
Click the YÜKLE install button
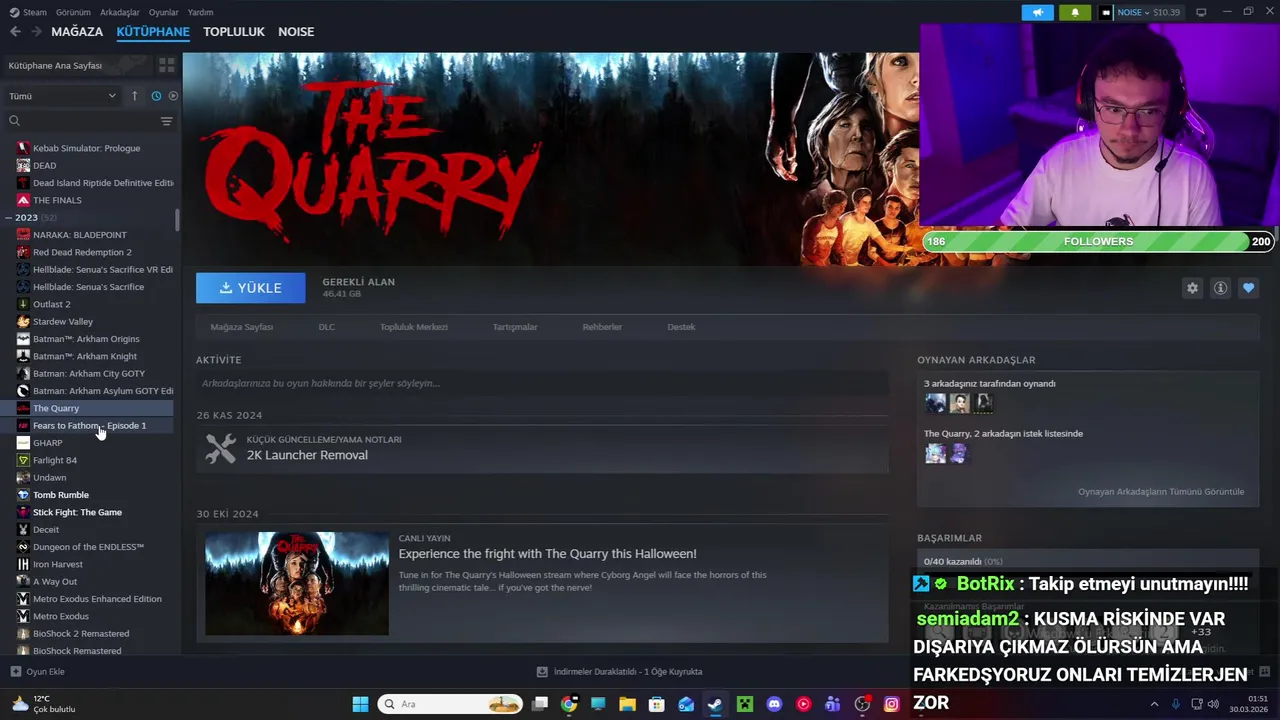point(251,287)
